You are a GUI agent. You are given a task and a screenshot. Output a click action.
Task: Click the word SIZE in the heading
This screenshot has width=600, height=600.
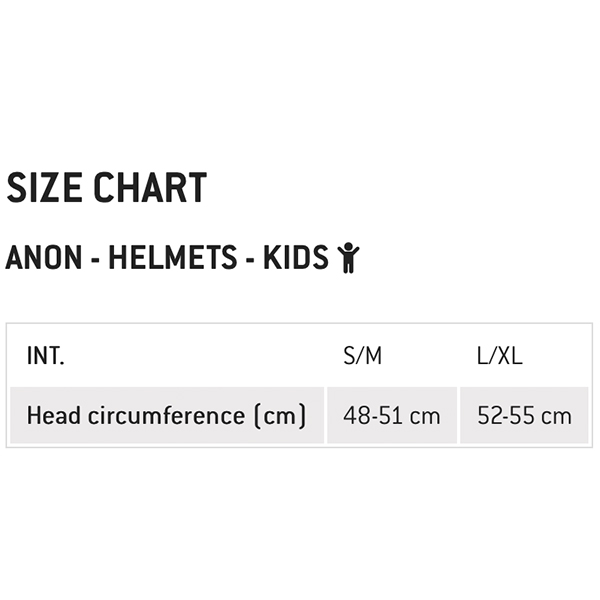[x=44, y=188]
